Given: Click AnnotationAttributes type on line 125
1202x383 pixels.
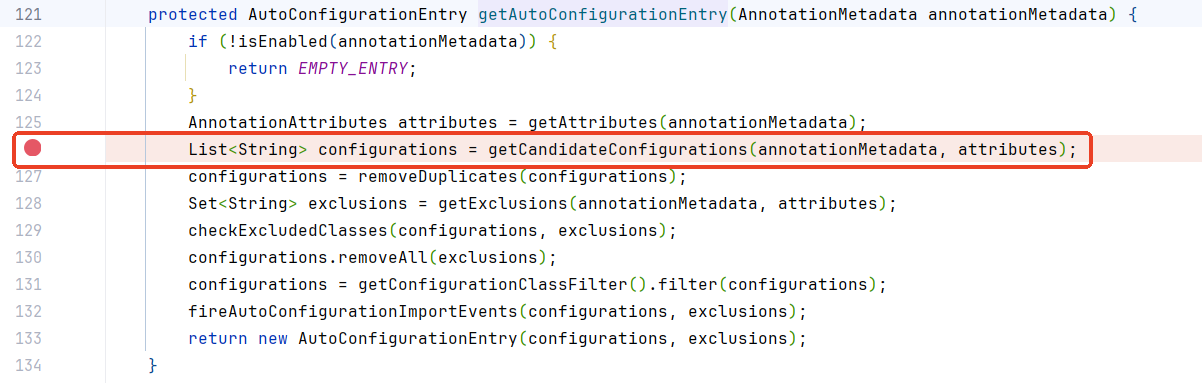Looking at the screenshot, I should coord(287,123).
